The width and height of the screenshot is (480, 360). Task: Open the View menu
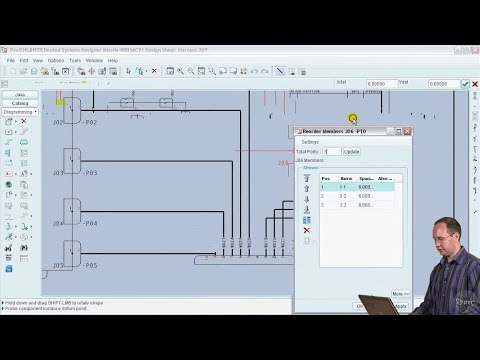click(38, 61)
